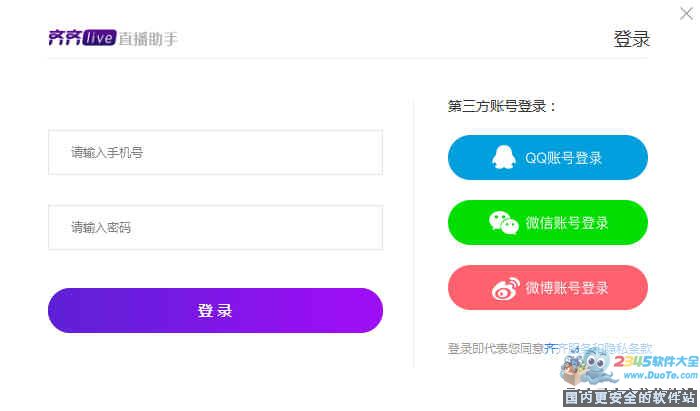Click the 2345软件大全 watermark text
The image size is (700, 411).
pyautogui.click(x=656, y=361)
